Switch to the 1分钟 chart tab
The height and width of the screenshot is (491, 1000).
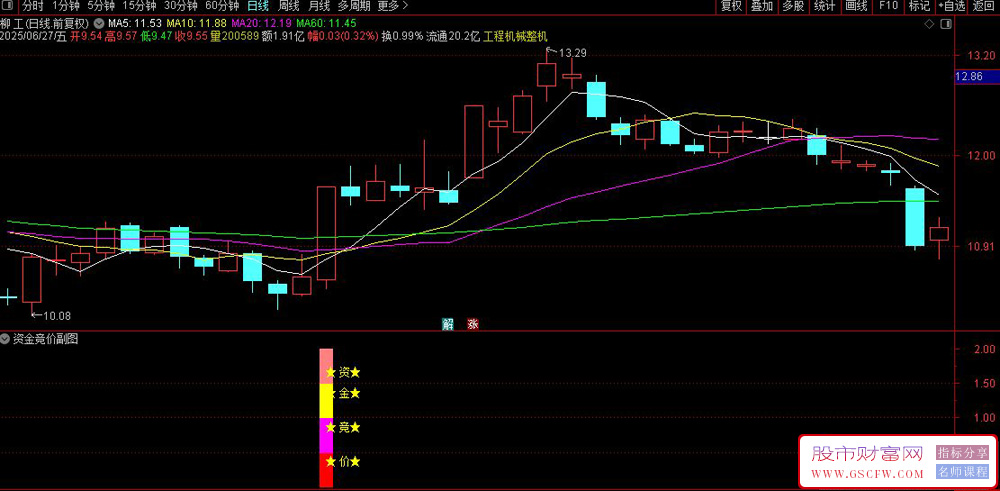(66, 6)
